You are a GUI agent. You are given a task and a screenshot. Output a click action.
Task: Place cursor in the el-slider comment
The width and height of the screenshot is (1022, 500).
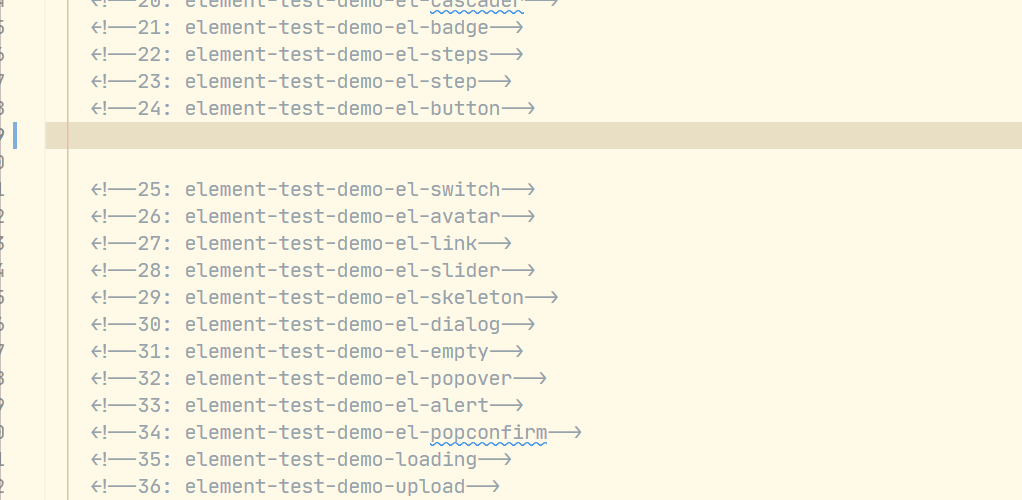point(312,270)
